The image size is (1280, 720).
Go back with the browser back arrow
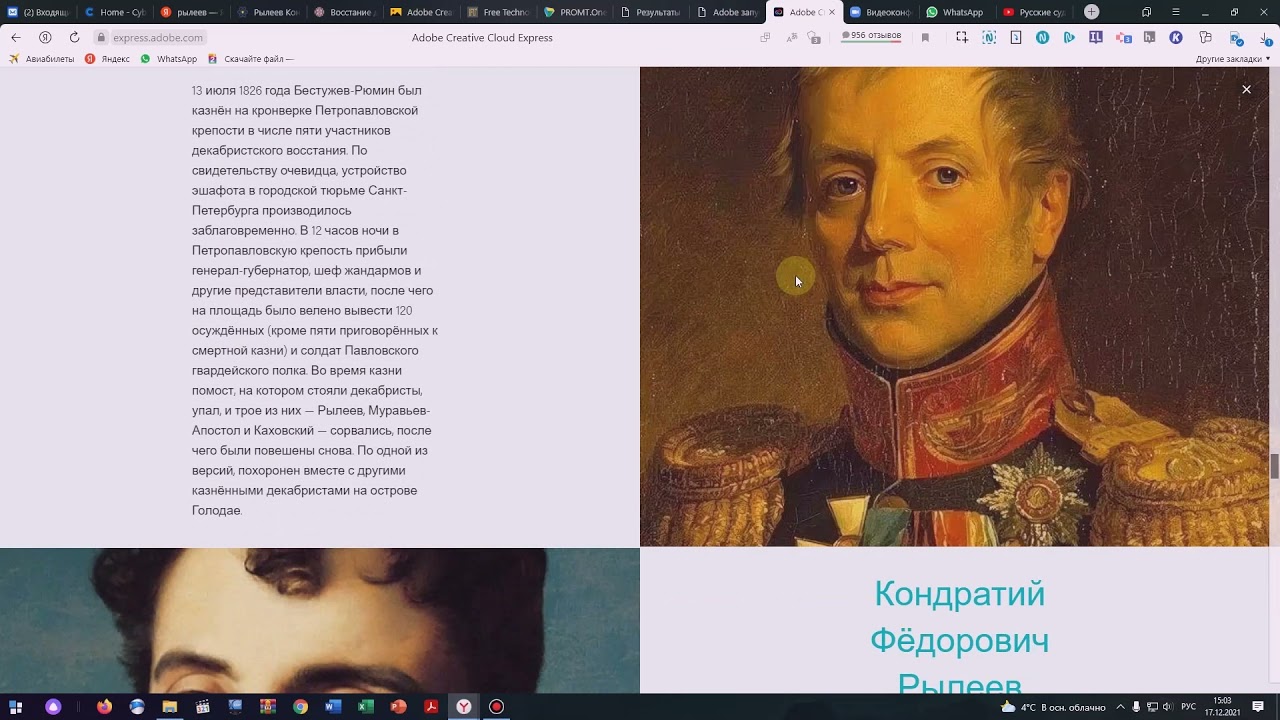16,37
